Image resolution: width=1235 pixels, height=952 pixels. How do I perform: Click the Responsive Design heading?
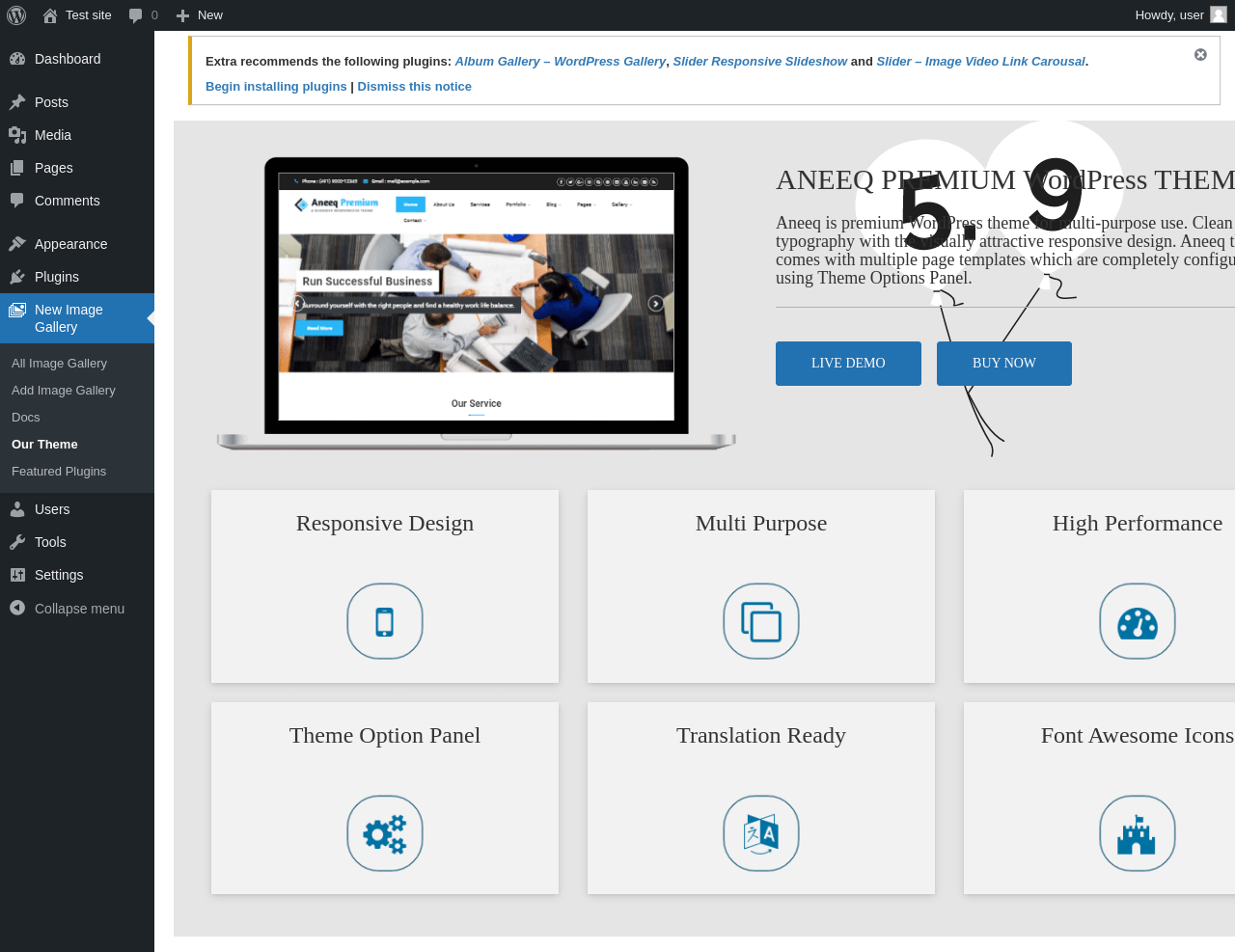click(385, 524)
